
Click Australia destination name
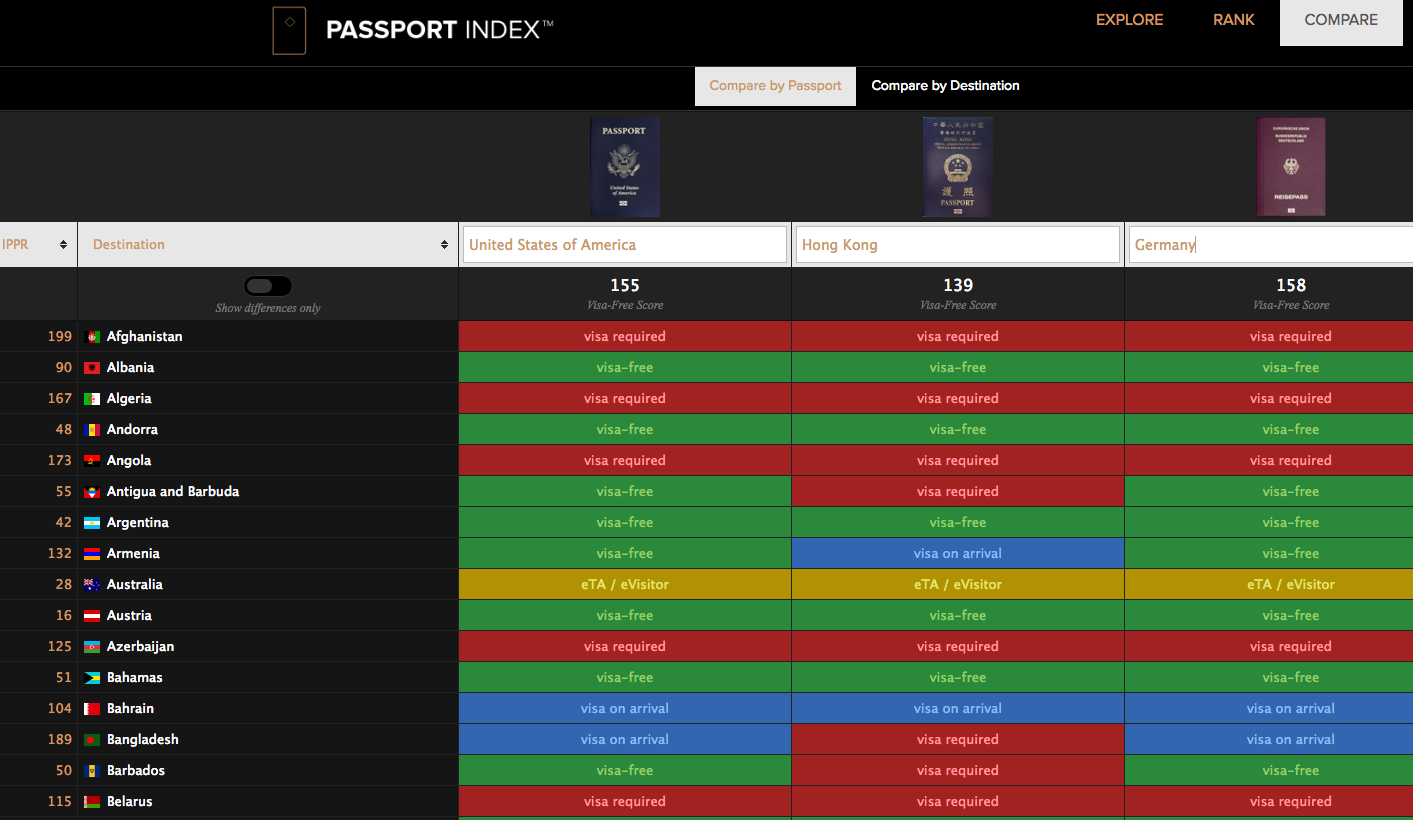tap(135, 585)
